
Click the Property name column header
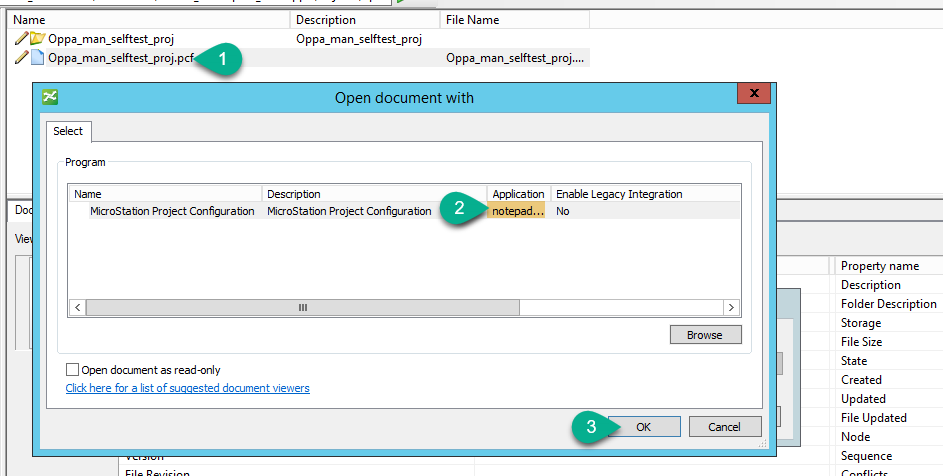(x=889, y=265)
